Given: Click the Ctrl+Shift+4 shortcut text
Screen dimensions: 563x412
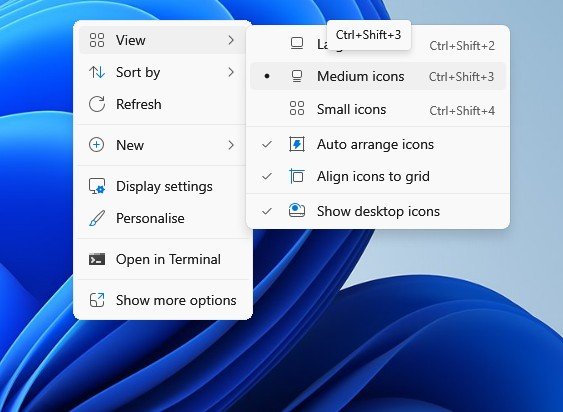Looking at the screenshot, I should 462,111.
